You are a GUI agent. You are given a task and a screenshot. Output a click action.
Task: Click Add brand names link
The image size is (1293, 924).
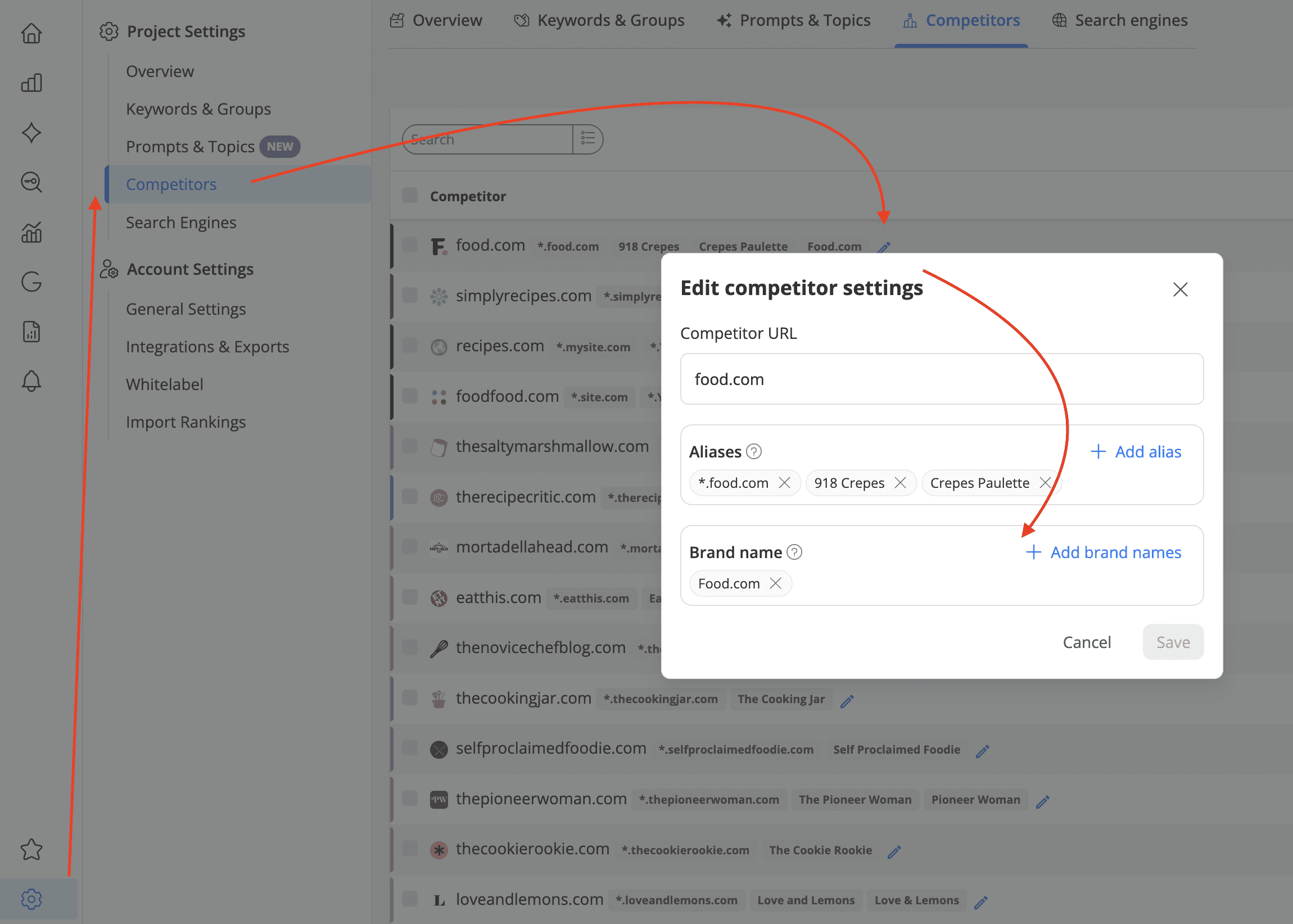tap(1103, 552)
